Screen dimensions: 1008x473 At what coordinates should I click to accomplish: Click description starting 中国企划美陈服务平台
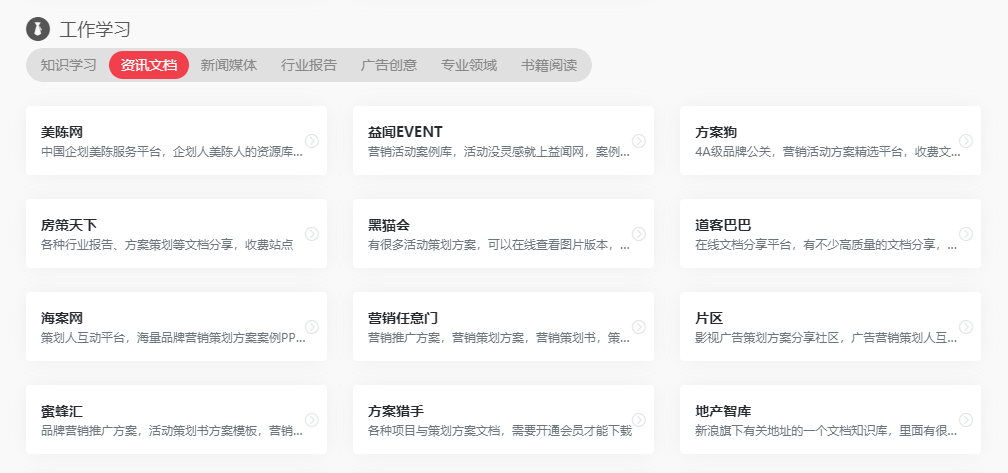coord(172,152)
